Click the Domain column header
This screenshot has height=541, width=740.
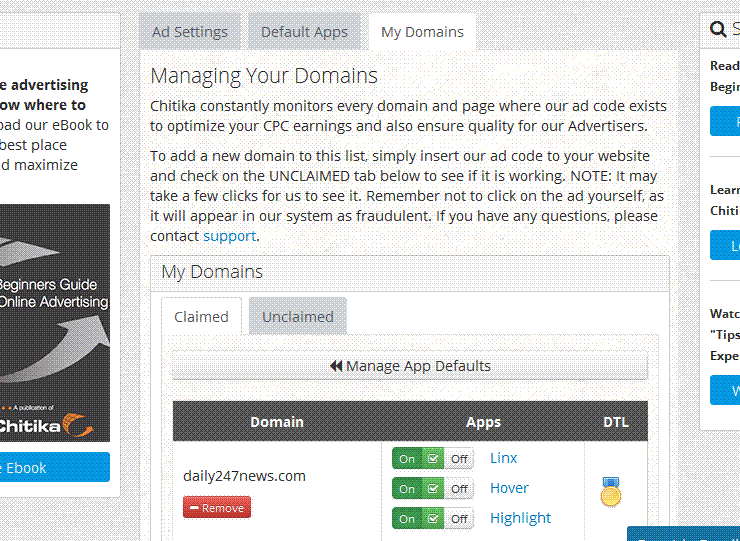(x=277, y=422)
